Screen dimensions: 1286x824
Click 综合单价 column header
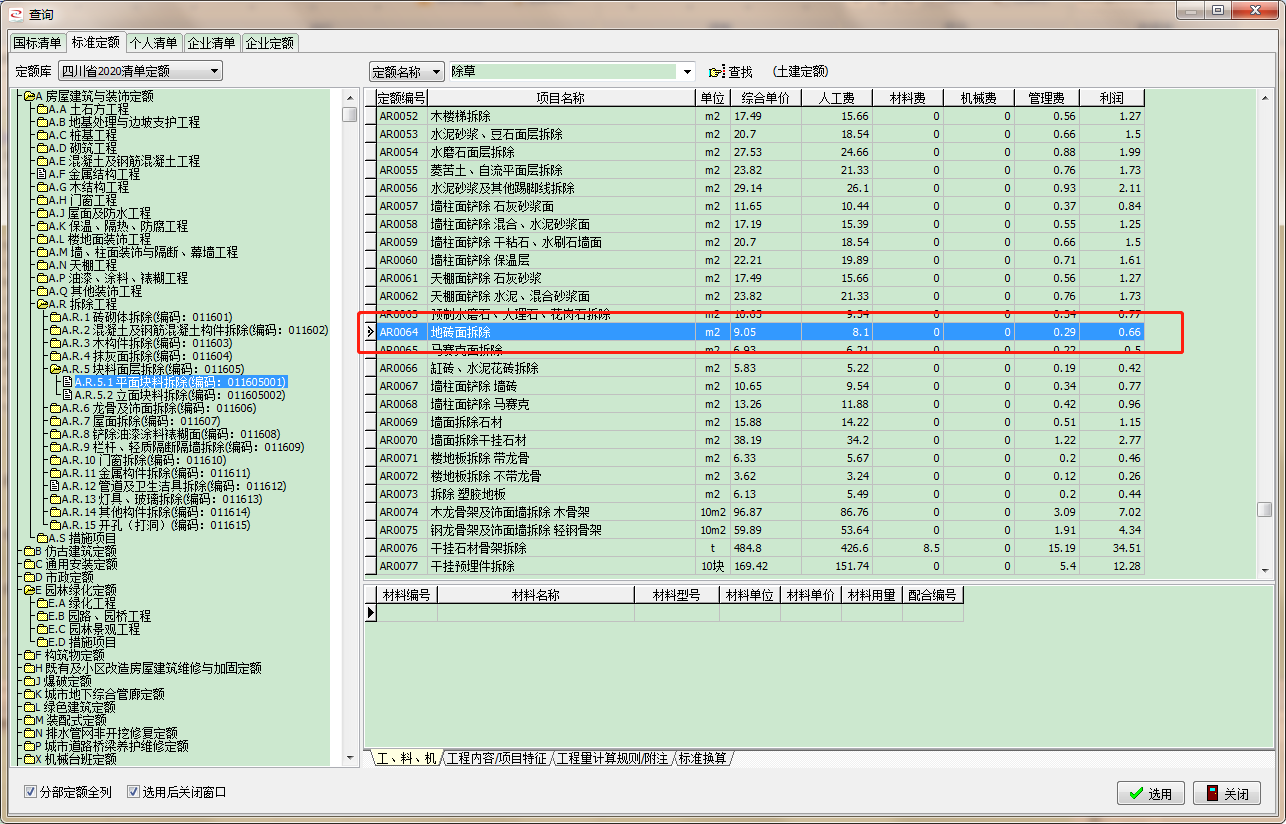click(x=765, y=98)
